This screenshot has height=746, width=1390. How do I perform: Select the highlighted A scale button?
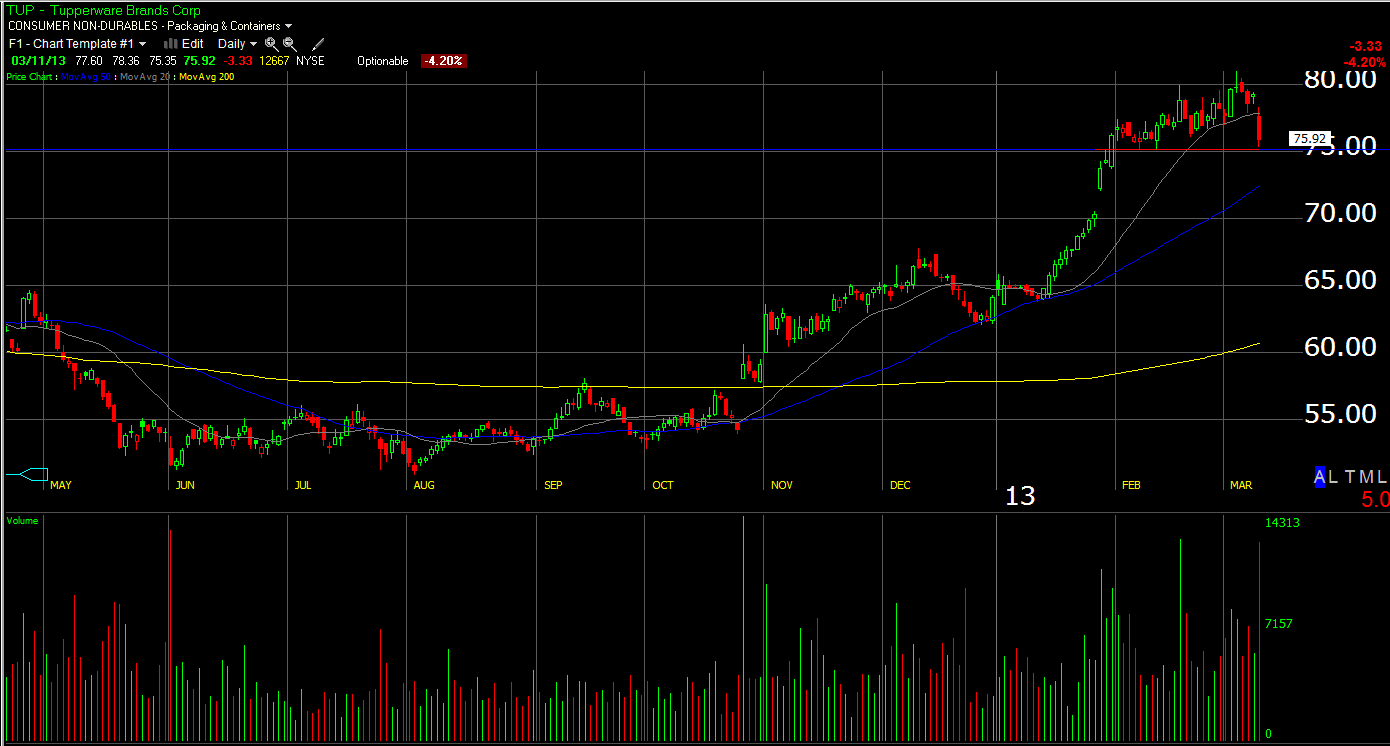[1320, 477]
